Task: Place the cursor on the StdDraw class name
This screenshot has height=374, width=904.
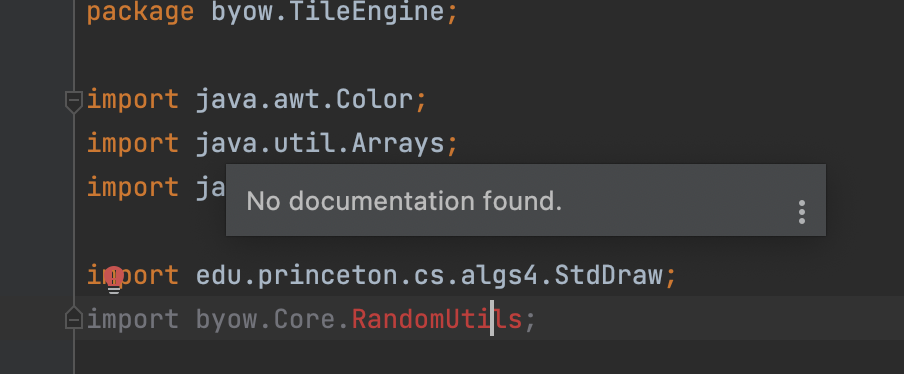Action: [x=609, y=275]
